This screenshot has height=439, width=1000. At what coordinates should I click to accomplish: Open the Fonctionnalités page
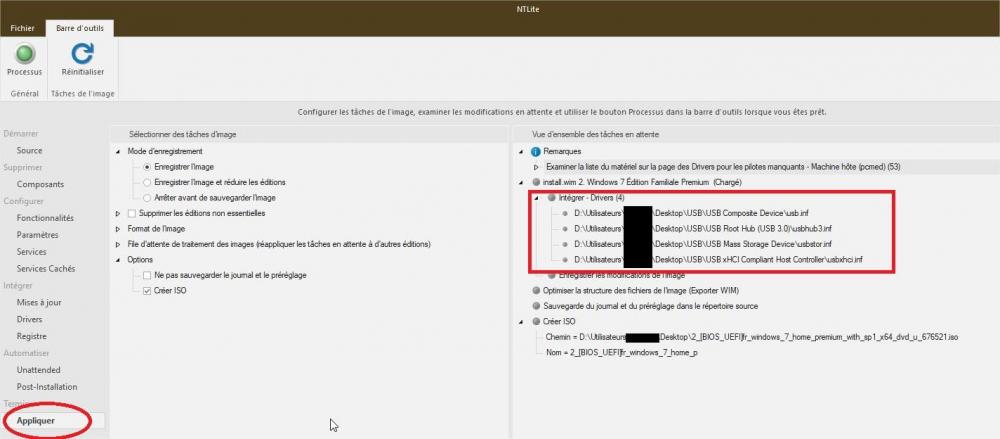pos(45,218)
